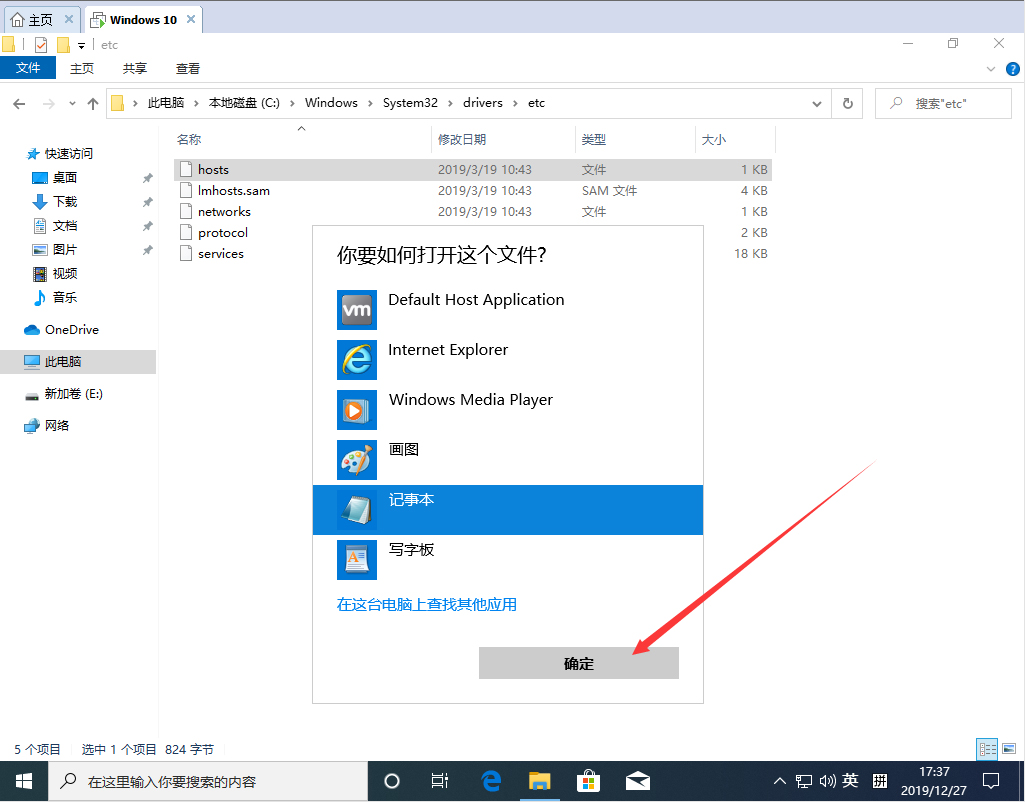Click the 搜索"etc" search box
This screenshot has height=802, width=1025.
(941, 103)
